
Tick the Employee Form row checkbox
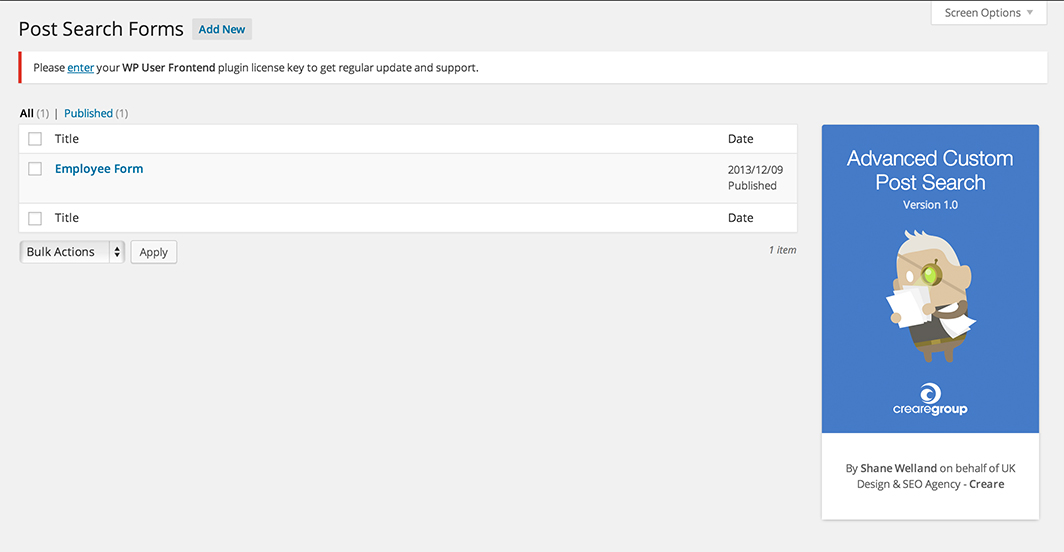35,169
